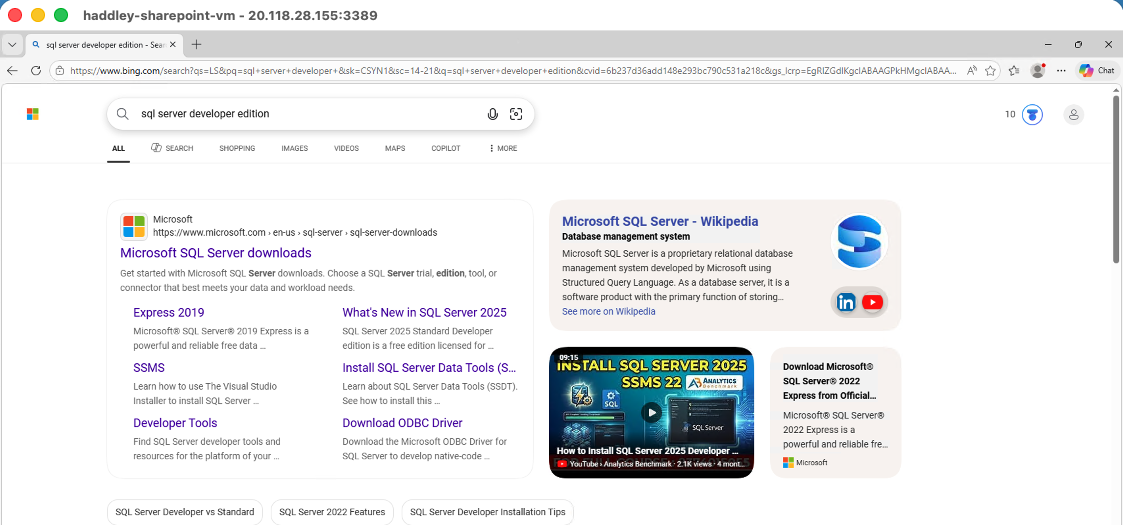
Task: Open the tab search dropdown arrow
Action: (x=11, y=44)
